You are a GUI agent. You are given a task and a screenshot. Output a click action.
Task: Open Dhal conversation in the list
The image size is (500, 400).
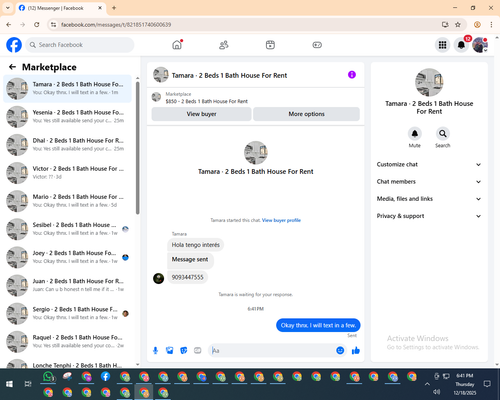point(67,145)
